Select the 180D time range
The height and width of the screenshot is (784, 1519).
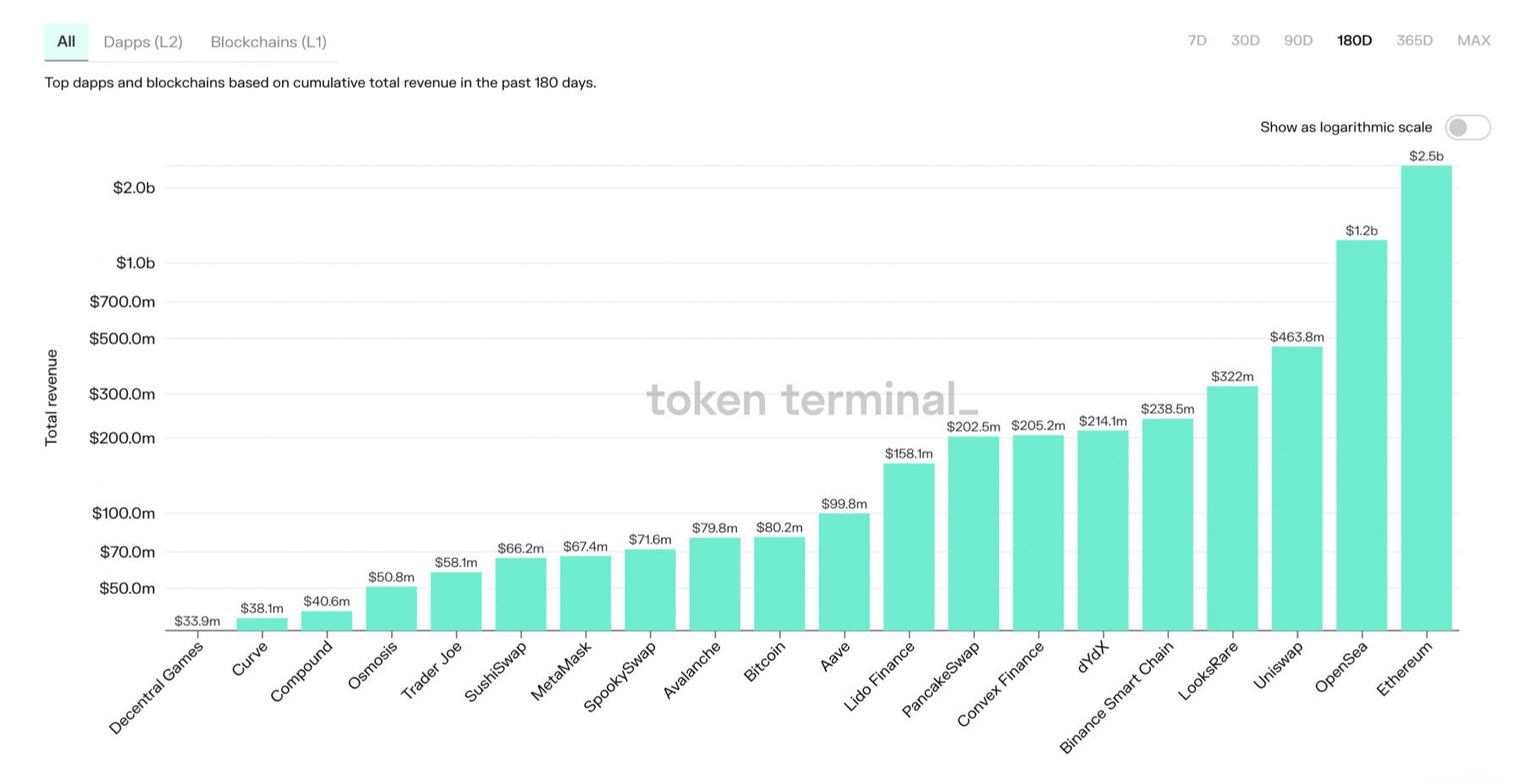[1354, 40]
